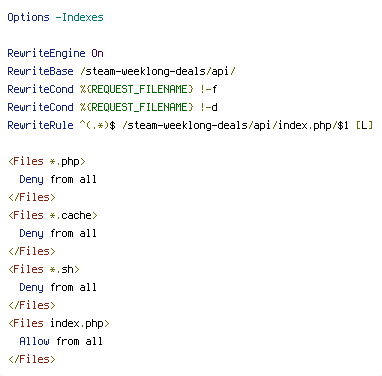Click 'Deny from all' under *.sh block

point(58,287)
